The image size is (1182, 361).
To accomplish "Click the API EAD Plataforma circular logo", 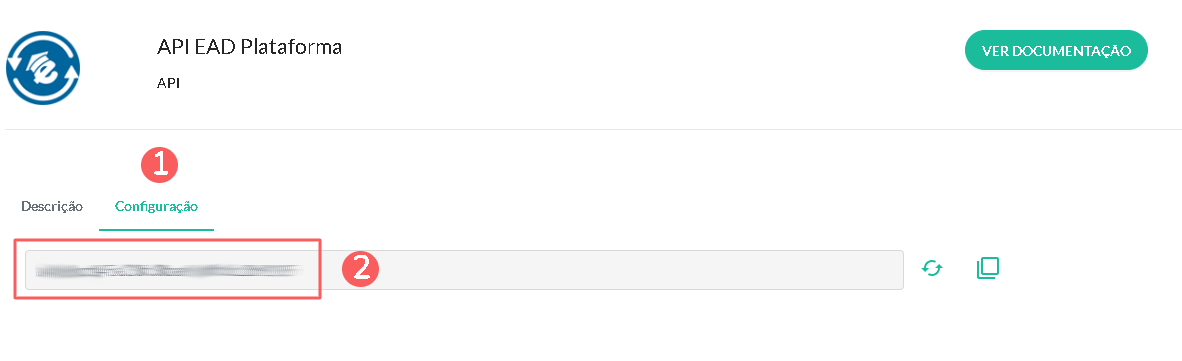I will pyautogui.click(x=43, y=67).
